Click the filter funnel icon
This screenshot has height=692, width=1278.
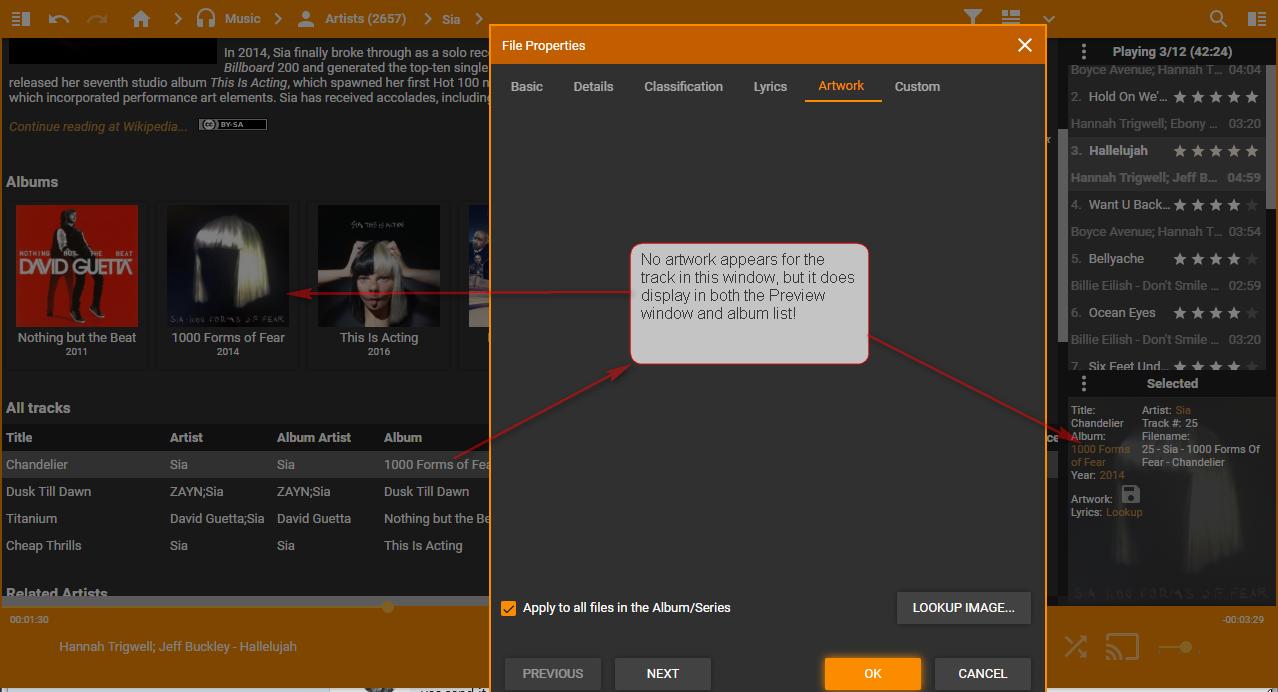pyautogui.click(x=972, y=18)
